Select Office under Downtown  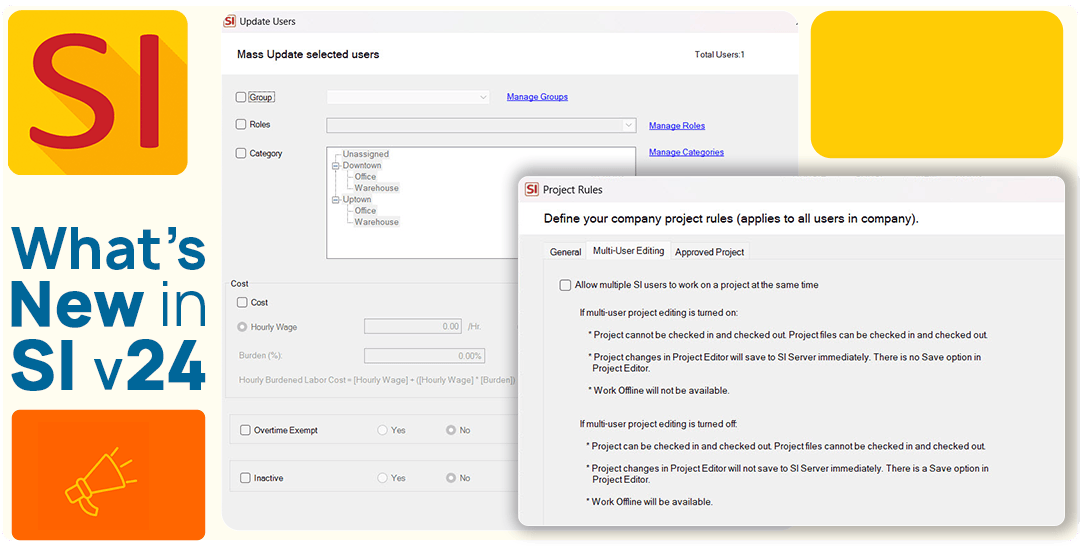coord(366,177)
